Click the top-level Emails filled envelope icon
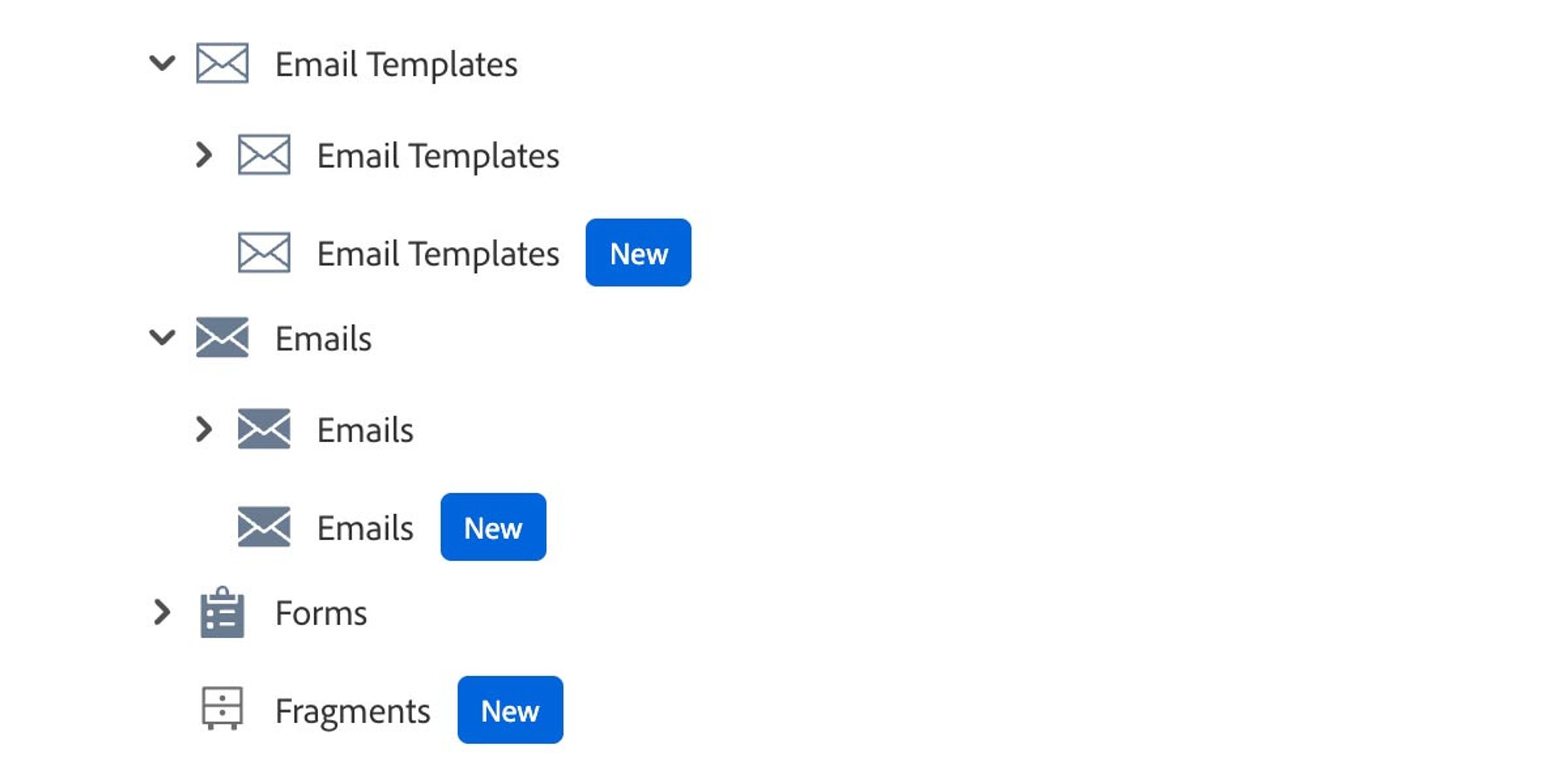1568x784 pixels. (222, 338)
